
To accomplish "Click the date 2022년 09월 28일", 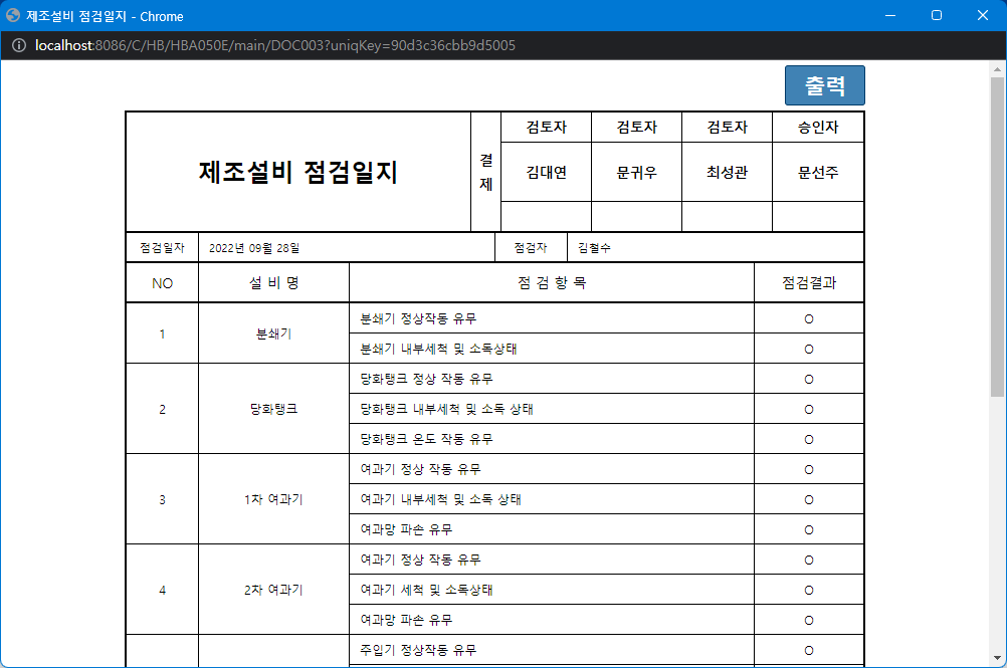I will pyautogui.click(x=254, y=248).
